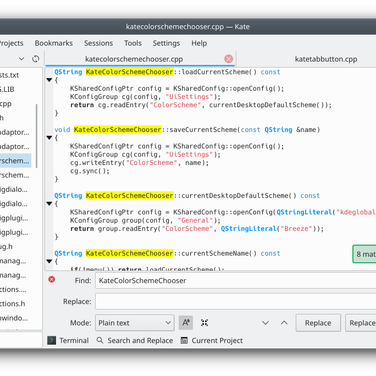
Task: Click the Current Project panel icon
Action: click(184, 340)
